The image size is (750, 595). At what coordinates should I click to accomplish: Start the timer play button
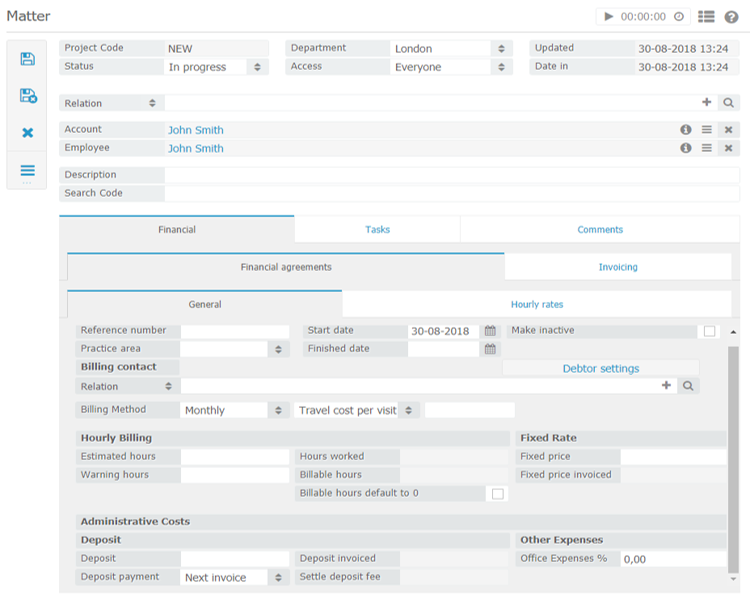click(x=608, y=17)
